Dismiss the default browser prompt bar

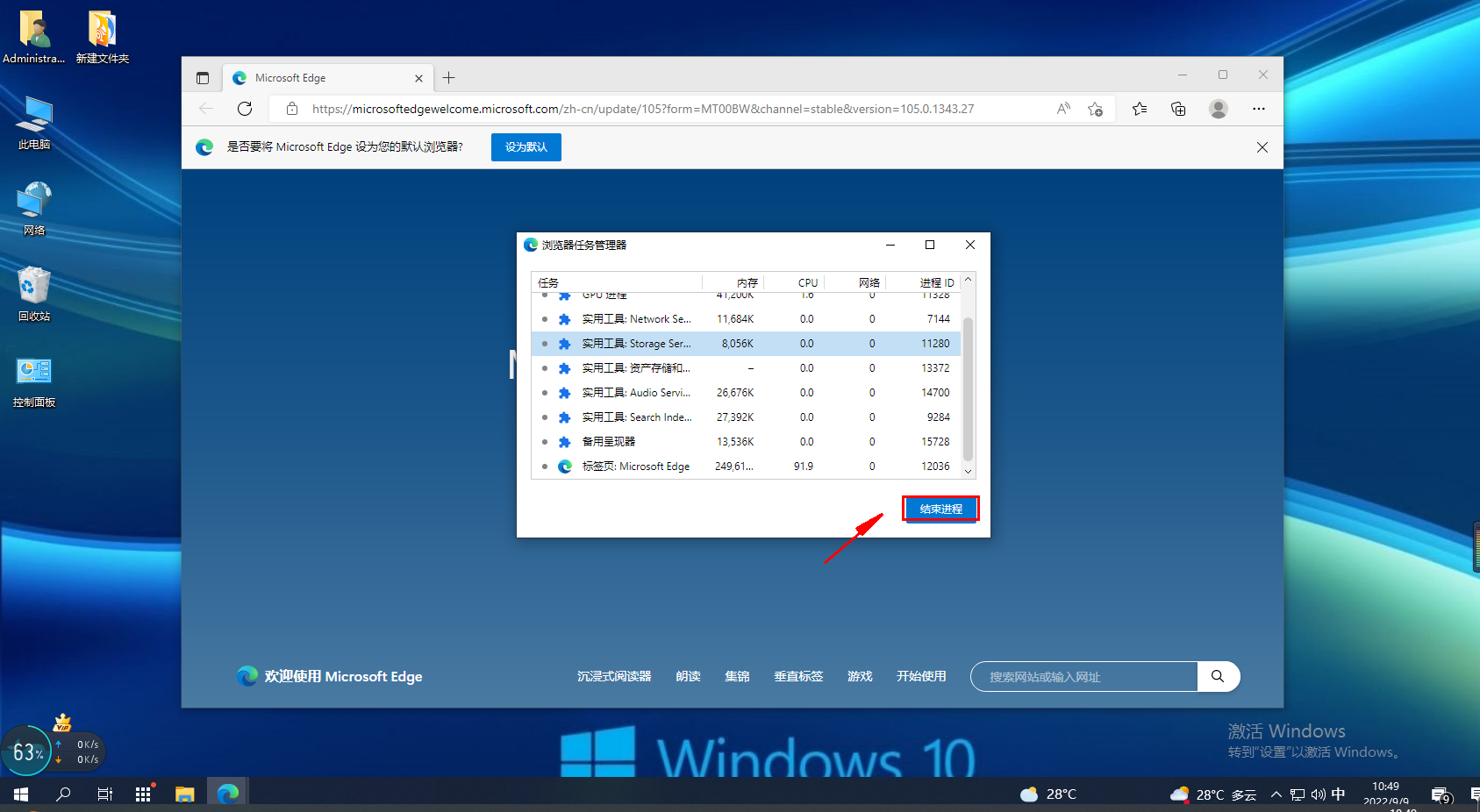(1262, 147)
